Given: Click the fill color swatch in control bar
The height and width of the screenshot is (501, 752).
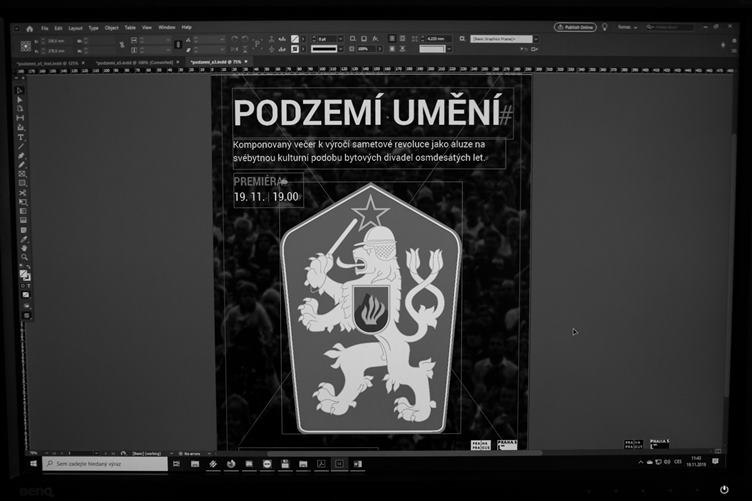Looking at the screenshot, I should [x=295, y=39].
